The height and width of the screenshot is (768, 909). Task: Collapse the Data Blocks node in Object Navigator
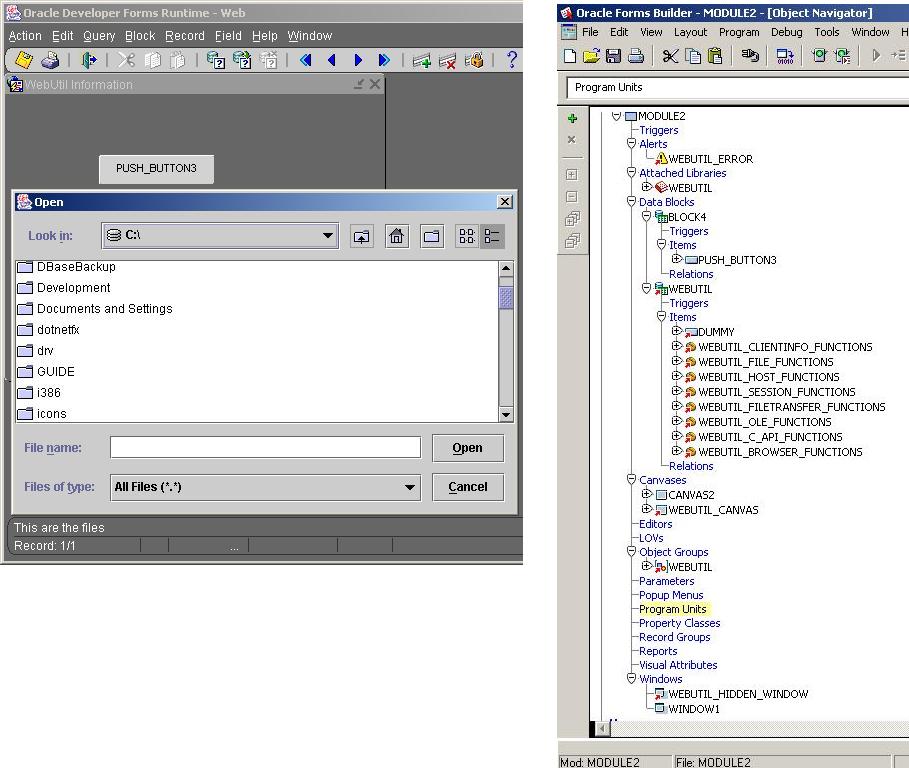coord(631,201)
